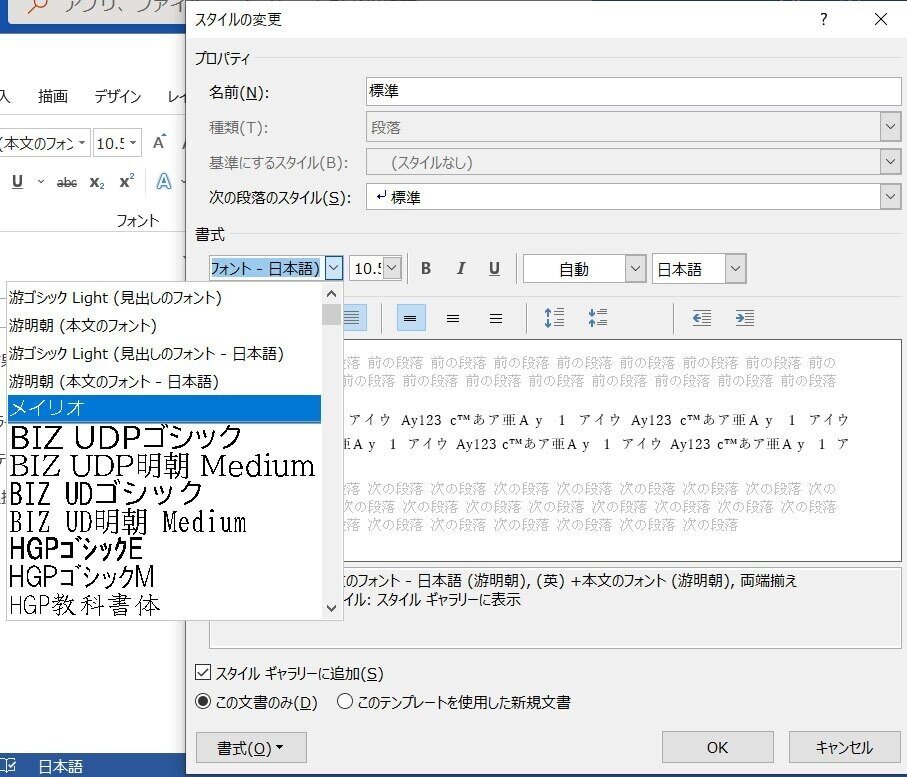
Task: Apply superscript x² in ribbon
Action: click(127, 182)
